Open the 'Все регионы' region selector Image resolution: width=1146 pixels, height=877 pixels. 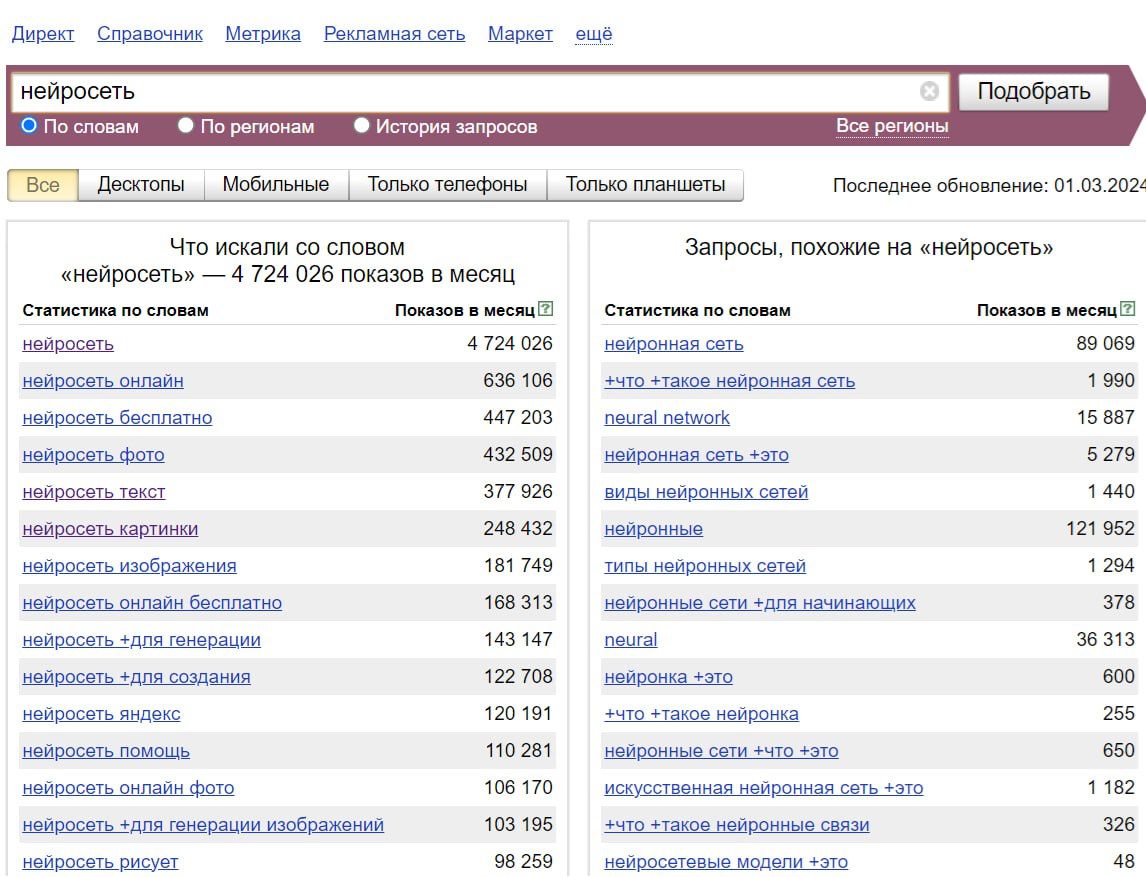click(x=892, y=126)
